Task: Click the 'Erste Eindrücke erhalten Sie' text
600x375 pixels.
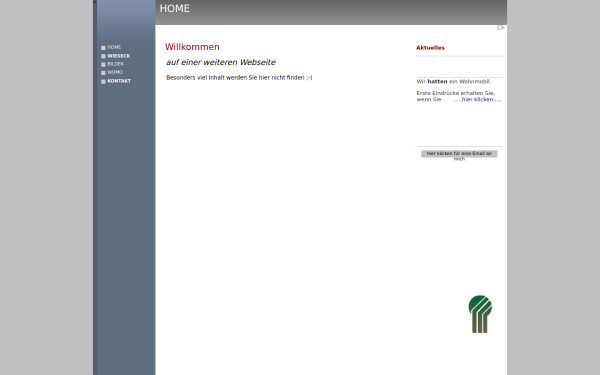Action: pos(456,93)
